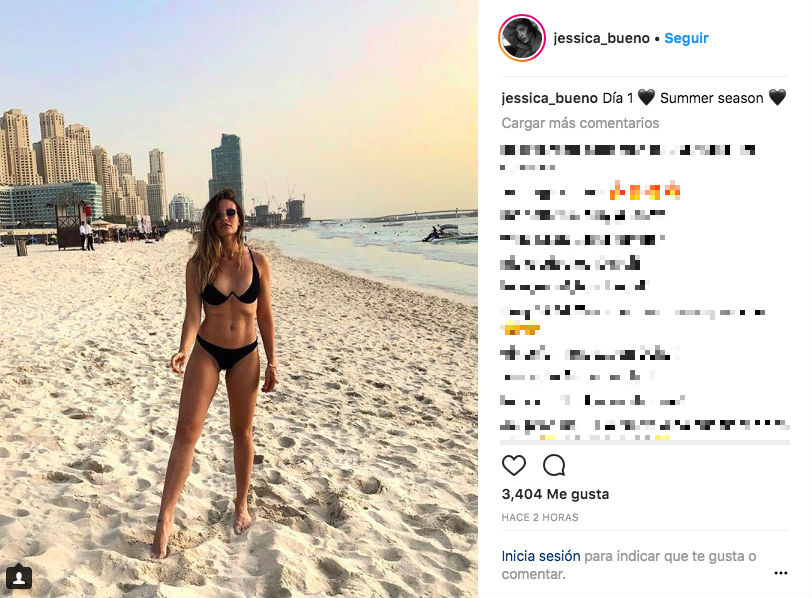Screen dimensions: 812x598
Task: Like the post with the heart icon
Action: (514, 465)
